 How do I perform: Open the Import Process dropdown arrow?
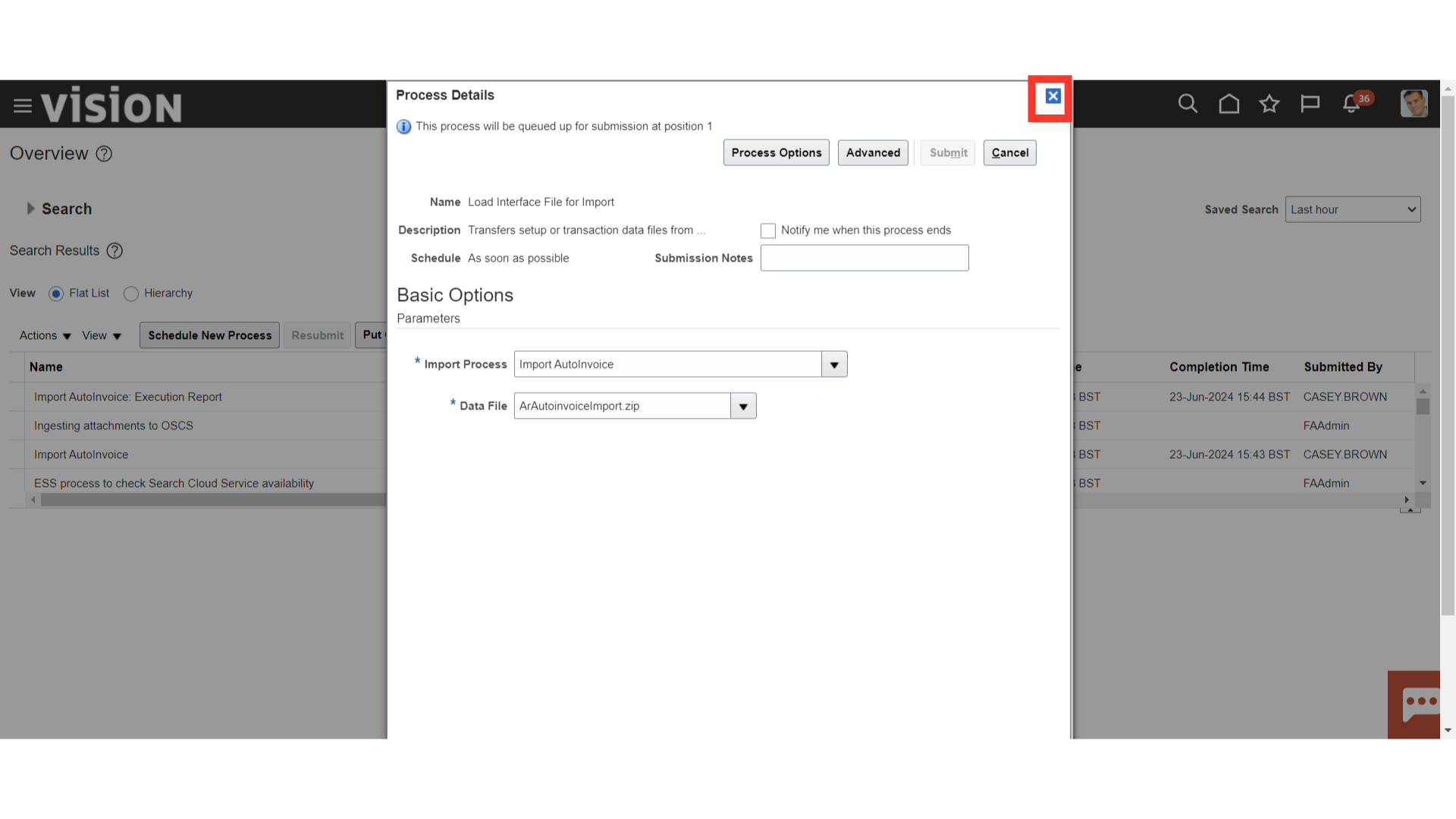click(834, 365)
